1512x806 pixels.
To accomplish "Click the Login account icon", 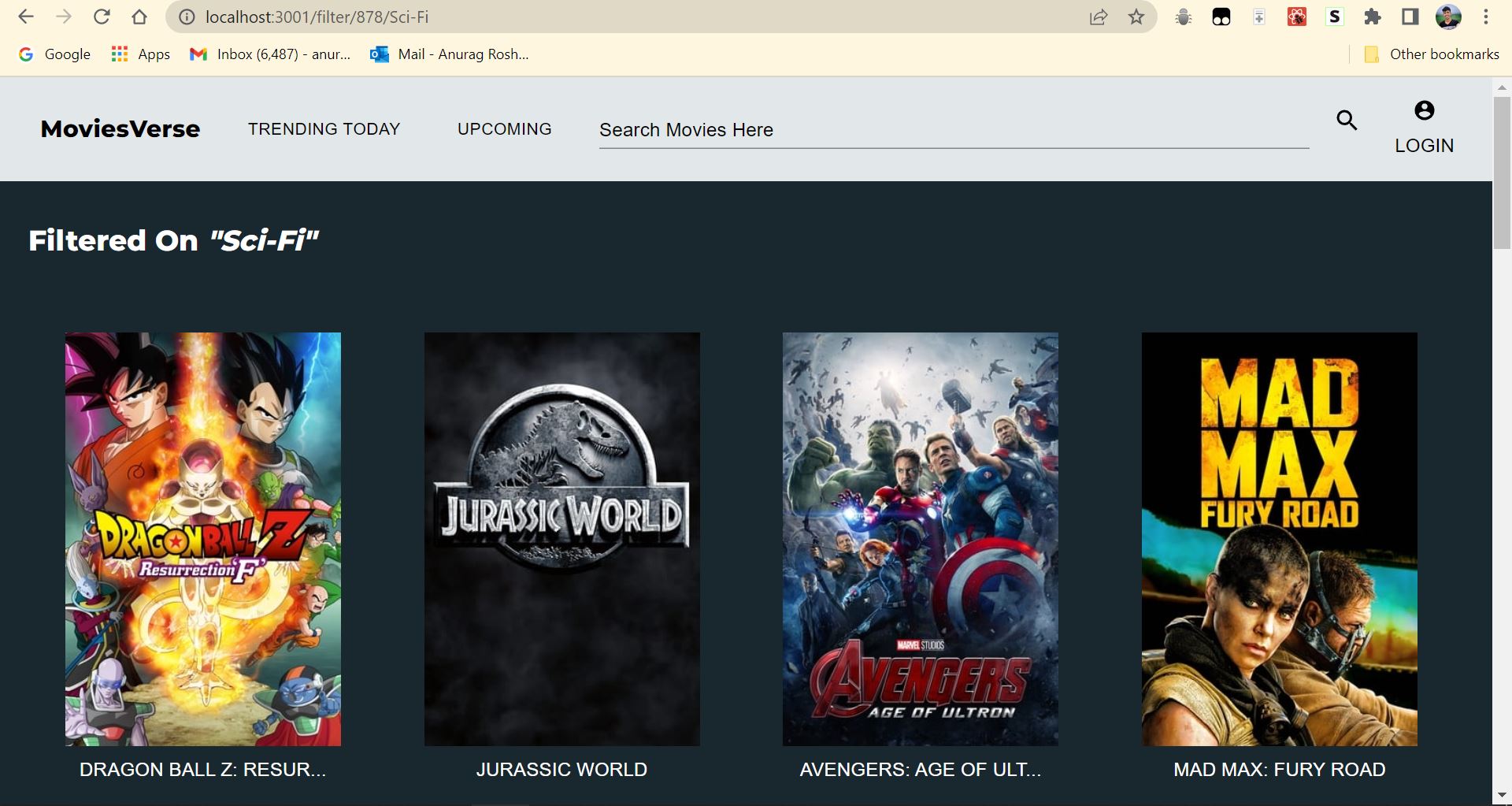I will [x=1424, y=110].
